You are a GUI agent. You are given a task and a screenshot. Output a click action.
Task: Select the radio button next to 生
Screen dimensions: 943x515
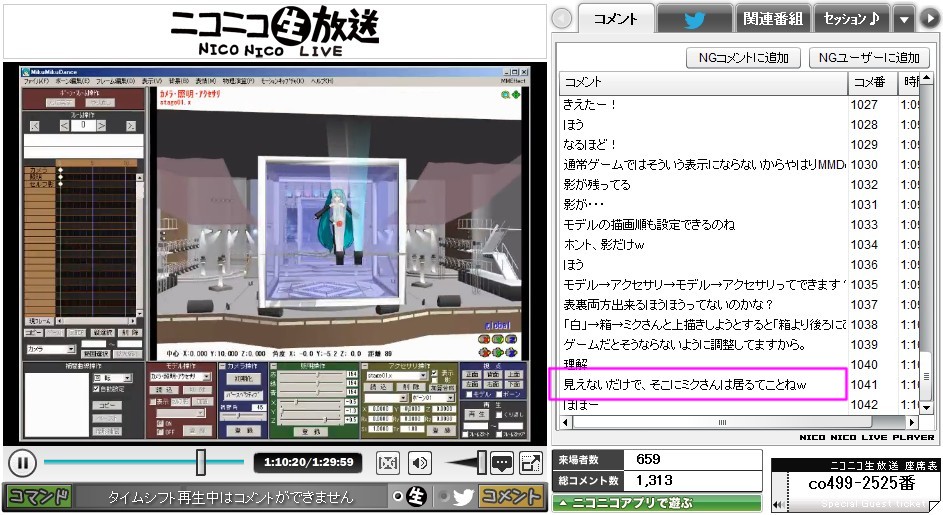(x=398, y=497)
